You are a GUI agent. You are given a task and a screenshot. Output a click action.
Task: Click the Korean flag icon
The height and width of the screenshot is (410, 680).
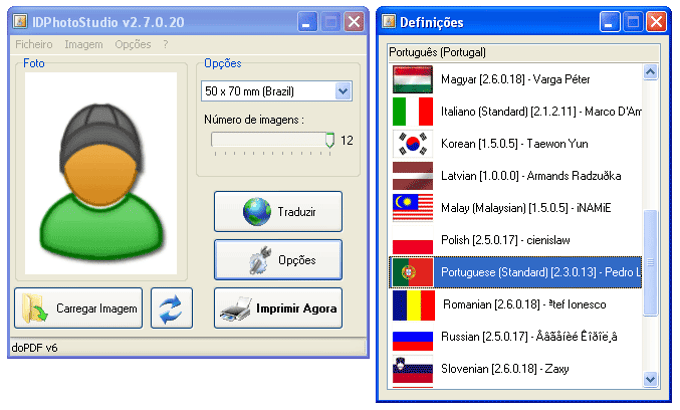tap(412, 144)
